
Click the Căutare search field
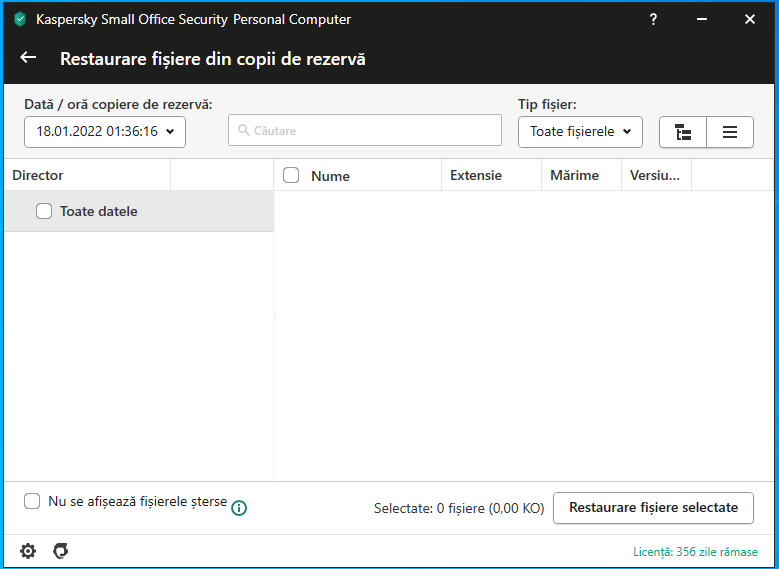tap(365, 130)
